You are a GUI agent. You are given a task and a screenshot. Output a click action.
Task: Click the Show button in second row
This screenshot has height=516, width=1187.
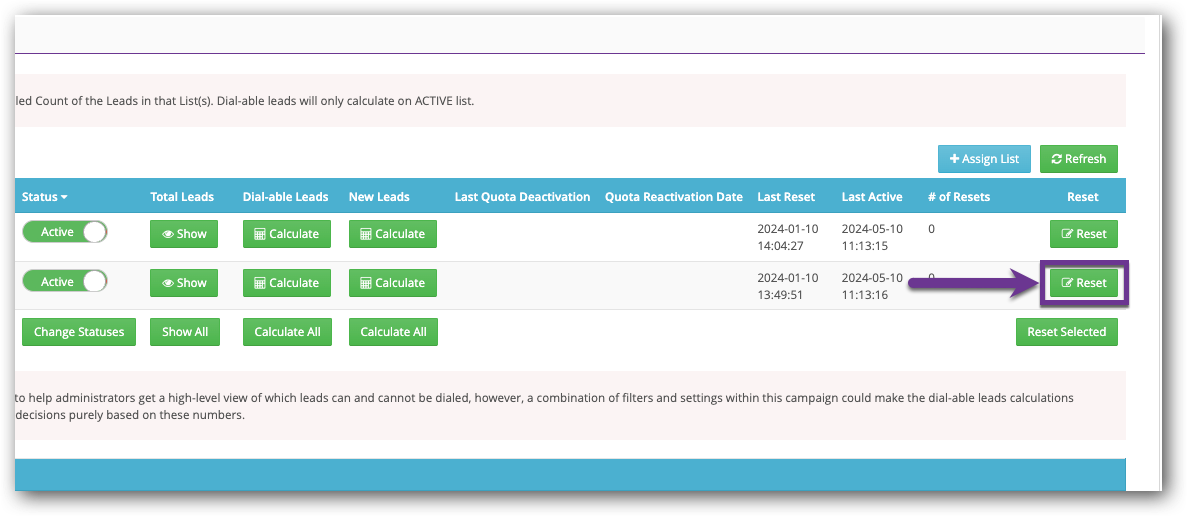[x=184, y=283]
